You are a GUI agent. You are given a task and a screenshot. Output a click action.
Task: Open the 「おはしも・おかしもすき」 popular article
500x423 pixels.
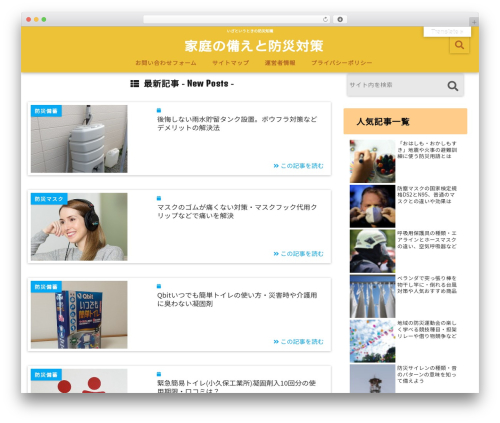pyautogui.click(x=427, y=150)
